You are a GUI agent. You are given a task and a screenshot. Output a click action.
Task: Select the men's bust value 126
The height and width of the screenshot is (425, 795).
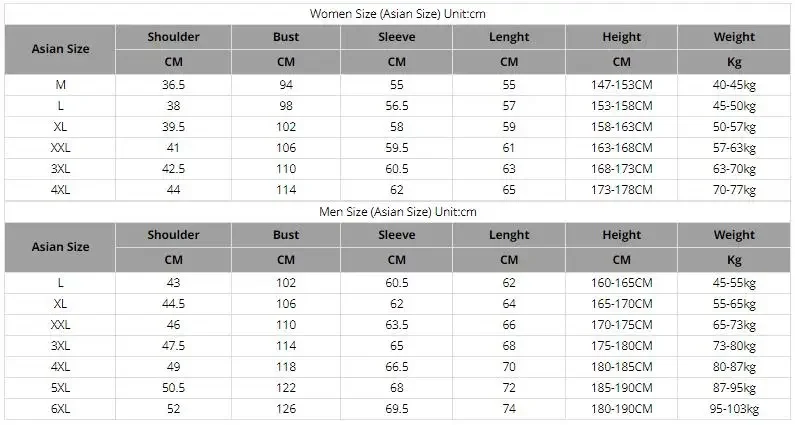coord(286,409)
